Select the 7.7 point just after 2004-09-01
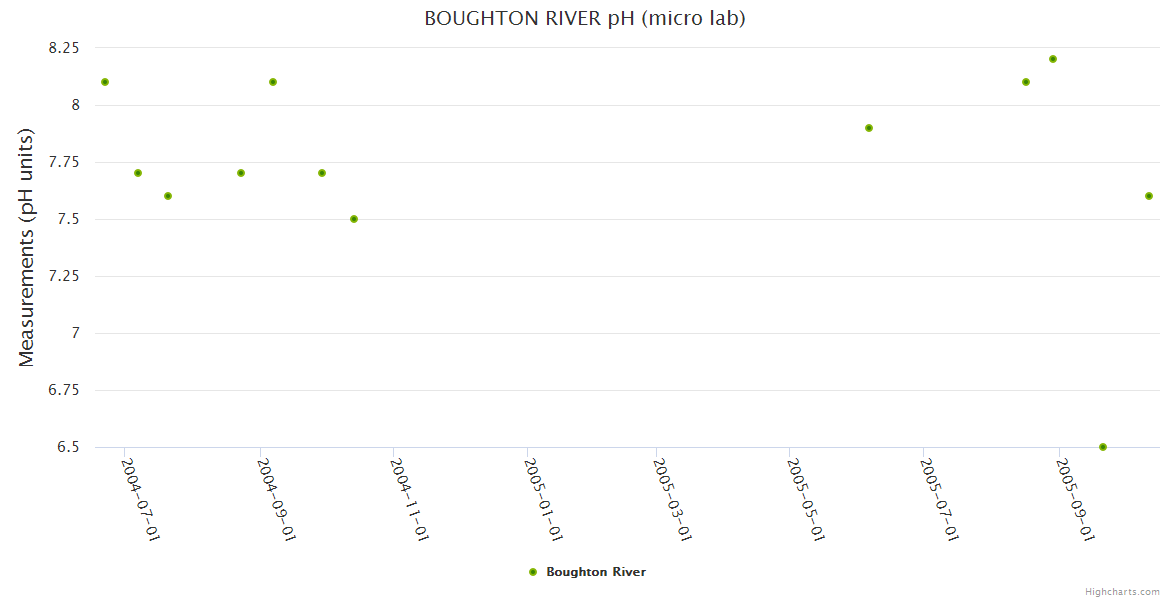1170x600 pixels. 322,173
